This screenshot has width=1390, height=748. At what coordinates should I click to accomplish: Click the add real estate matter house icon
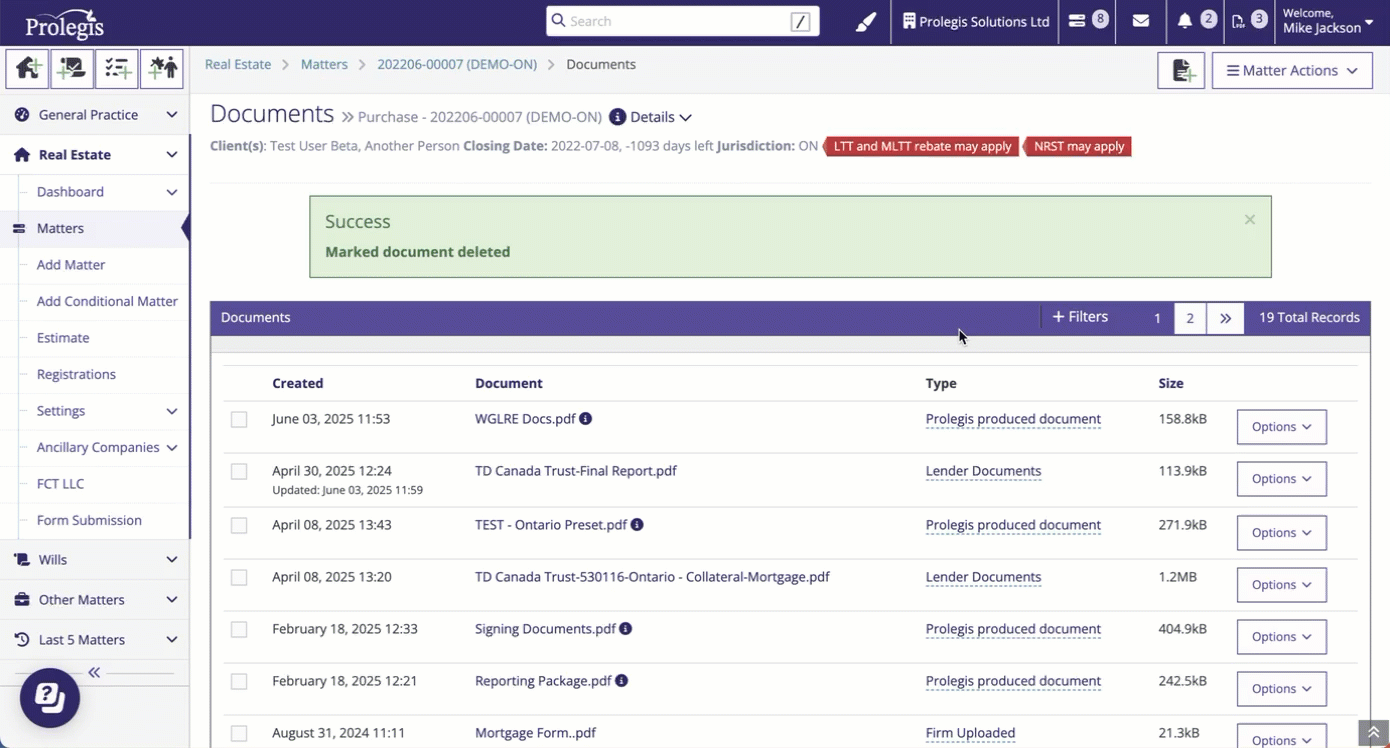[x=28, y=68]
